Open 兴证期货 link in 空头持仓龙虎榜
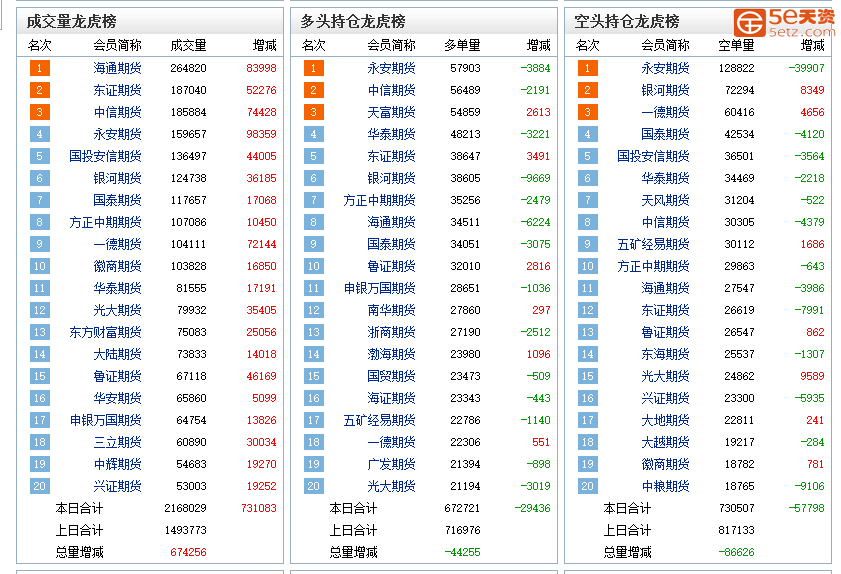841x574 pixels. pyautogui.click(x=666, y=398)
